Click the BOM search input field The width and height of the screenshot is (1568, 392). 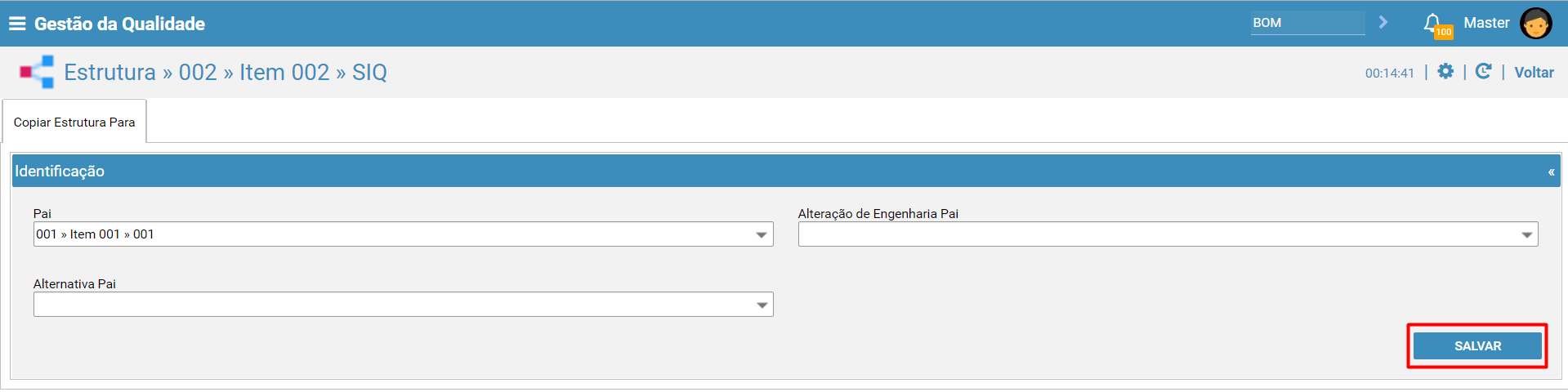point(1307,23)
